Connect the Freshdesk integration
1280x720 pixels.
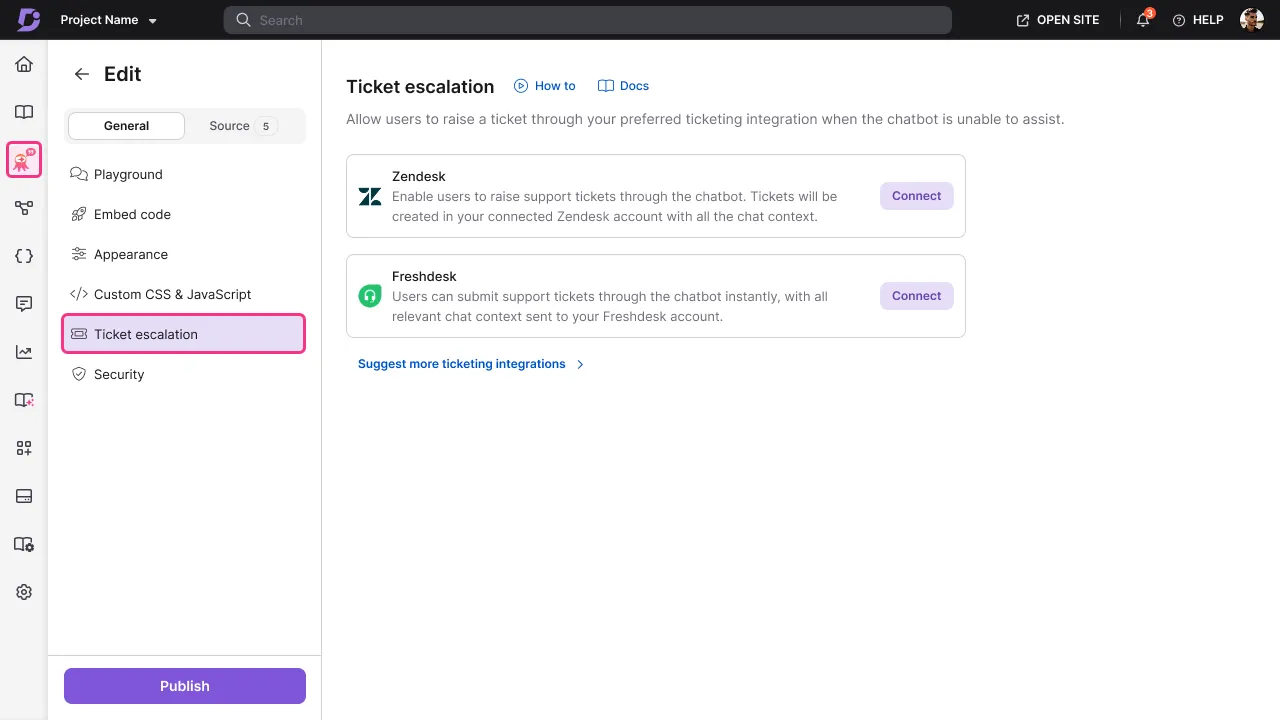[x=917, y=296]
